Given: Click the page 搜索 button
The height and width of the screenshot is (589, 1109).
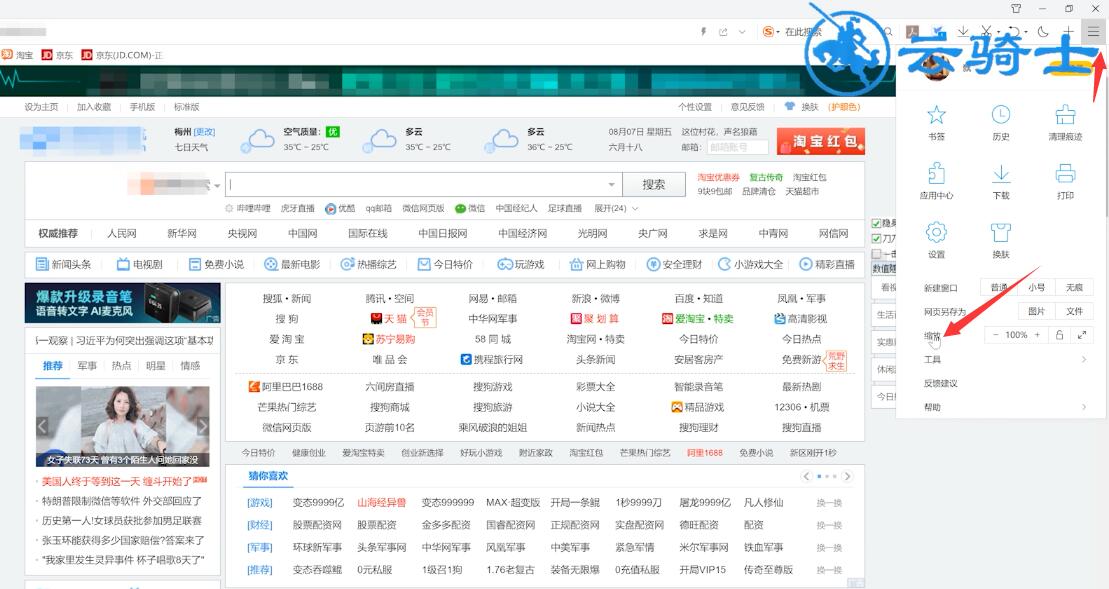Looking at the screenshot, I should [654, 185].
